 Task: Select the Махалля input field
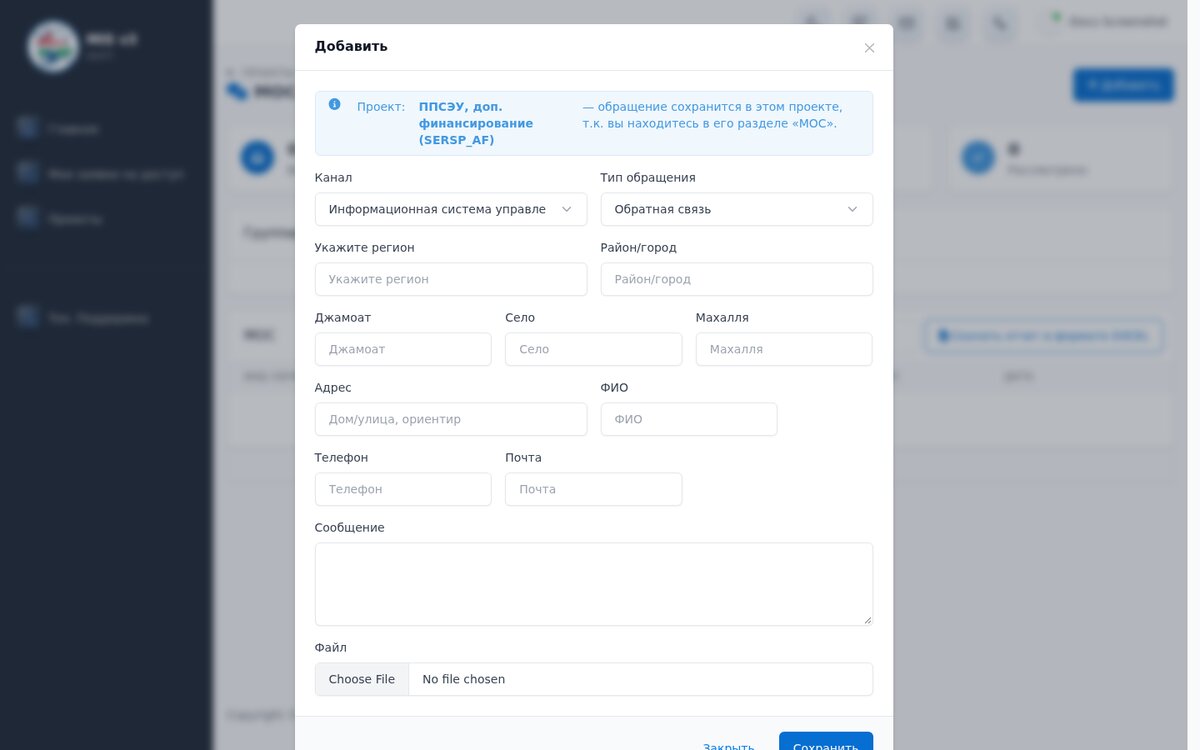coord(784,349)
